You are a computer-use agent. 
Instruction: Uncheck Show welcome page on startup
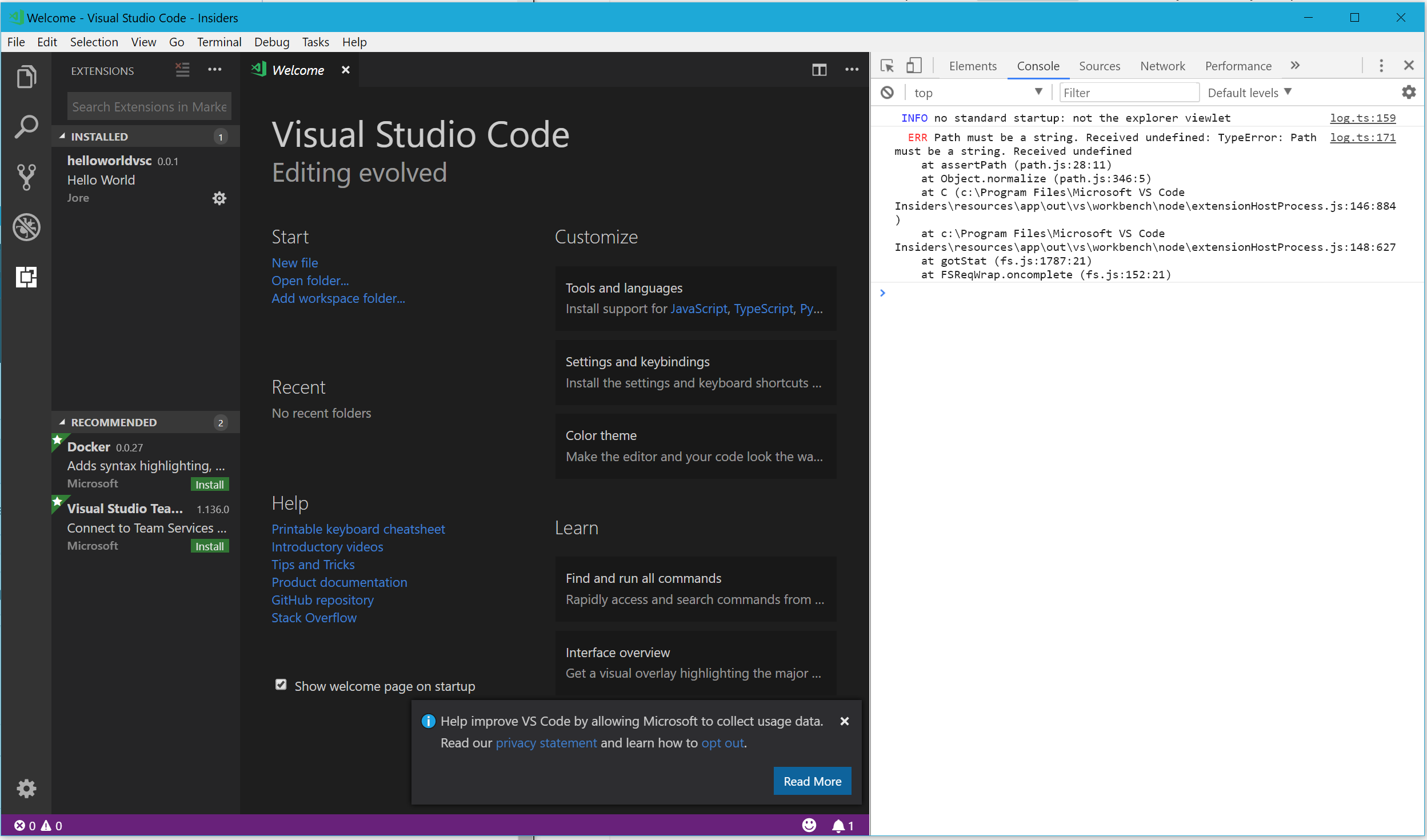tap(281, 685)
